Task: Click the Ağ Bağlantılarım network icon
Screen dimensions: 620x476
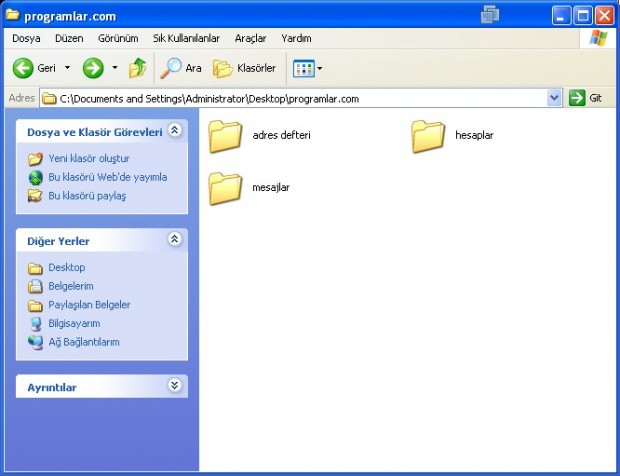Action: coord(36,342)
